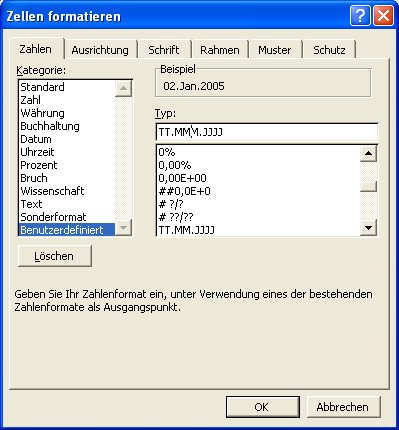
Task: Click the category list up arrow
Action: click(x=123, y=88)
